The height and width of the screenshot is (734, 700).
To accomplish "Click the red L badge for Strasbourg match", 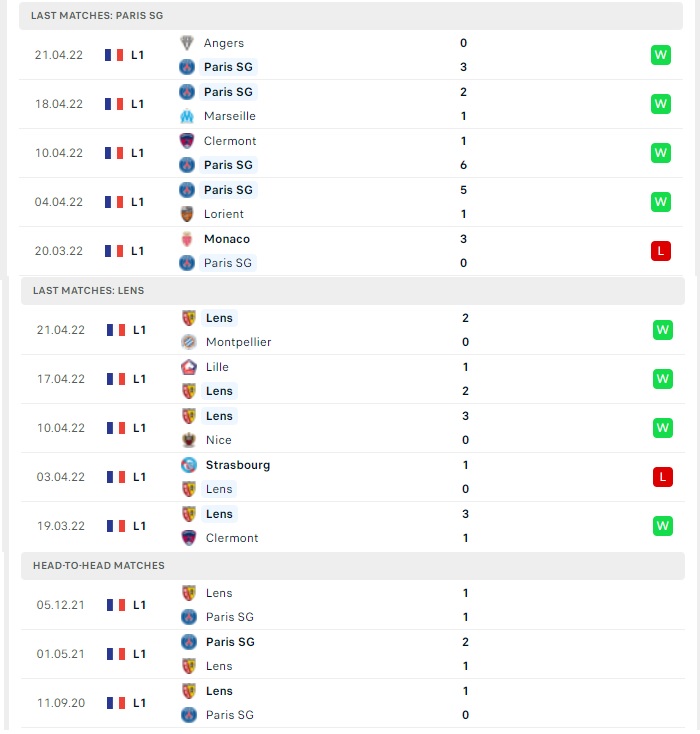I will 663,477.
